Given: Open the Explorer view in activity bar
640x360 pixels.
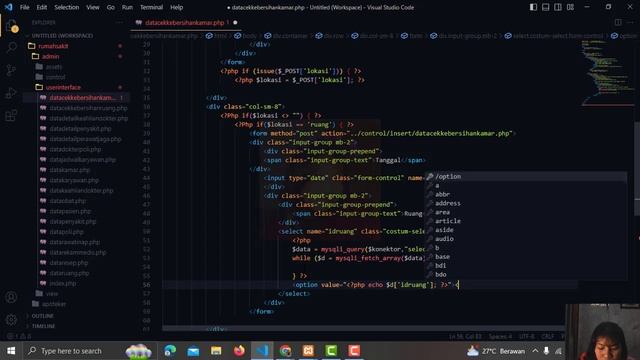Looking at the screenshot, I should point(11,27).
